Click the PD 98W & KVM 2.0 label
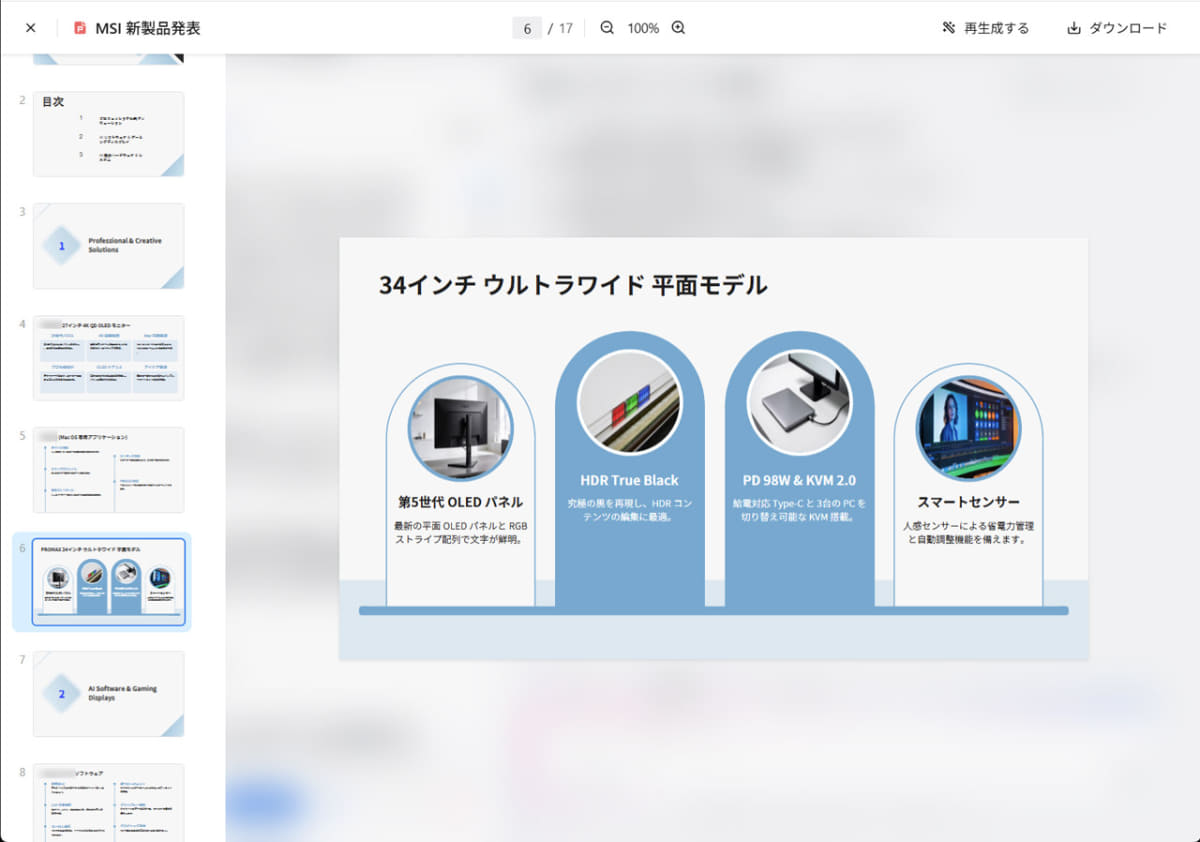1200x842 pixels. 799,480
